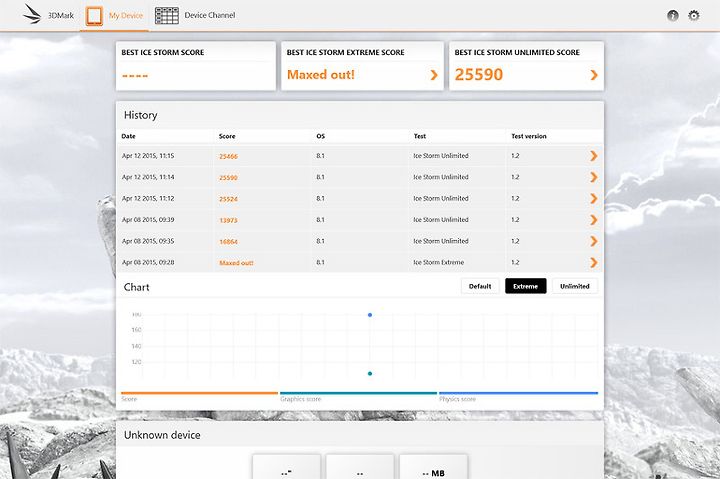
Task: Open the settings gear icon
Action: click(x=694, y=16)
